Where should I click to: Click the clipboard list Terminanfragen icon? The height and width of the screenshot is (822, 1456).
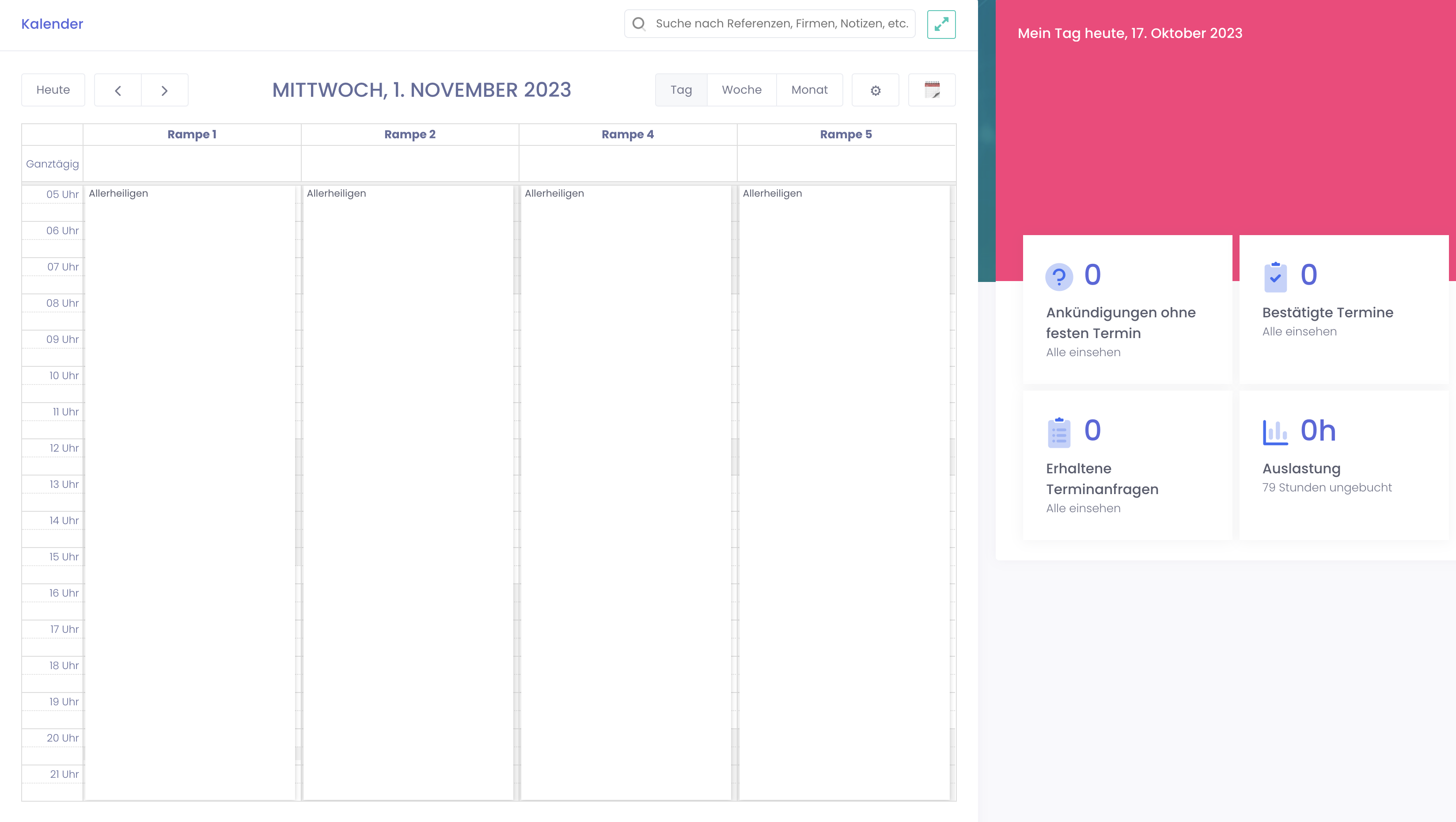point(1059,433)
